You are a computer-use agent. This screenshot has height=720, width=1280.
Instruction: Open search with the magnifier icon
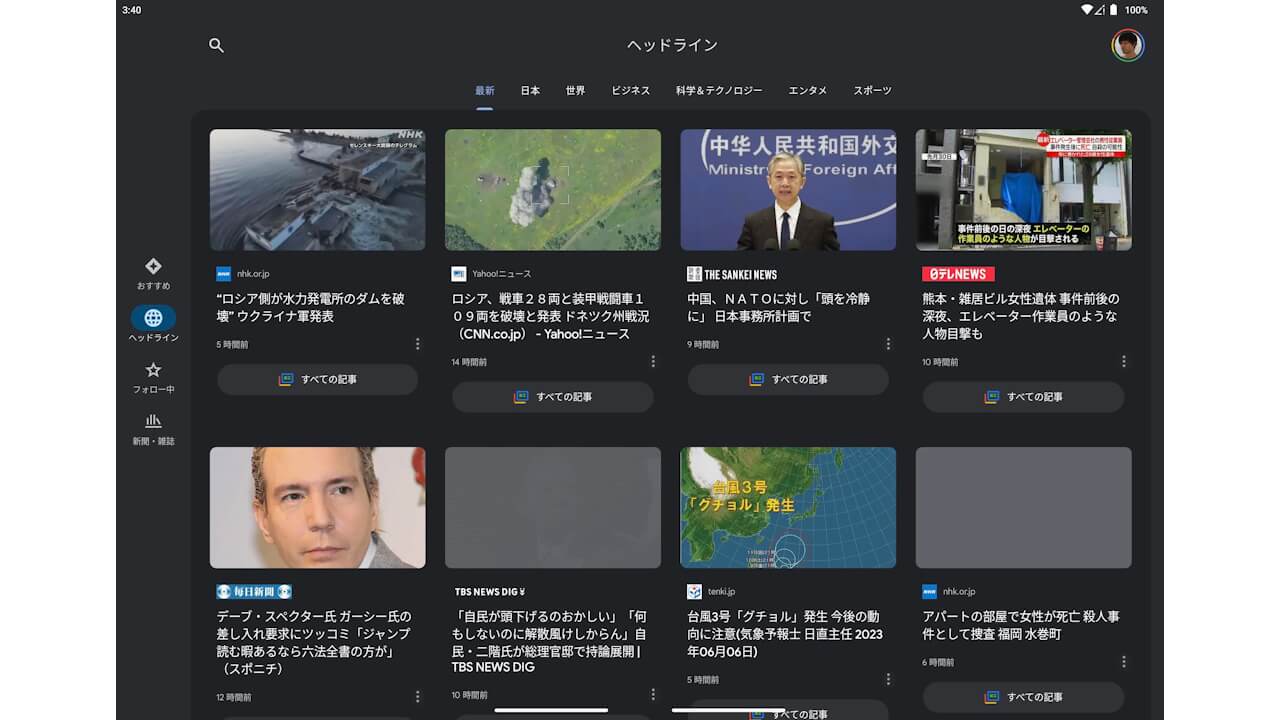click(x=216, y=45)
